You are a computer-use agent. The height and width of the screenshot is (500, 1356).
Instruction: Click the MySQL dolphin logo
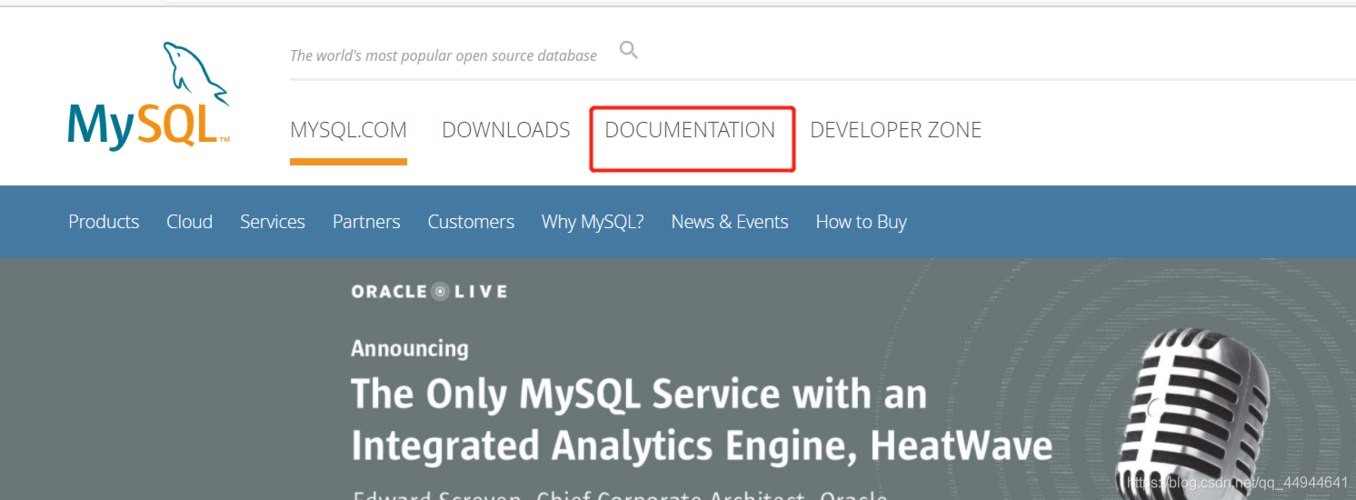tap(149, 96)
